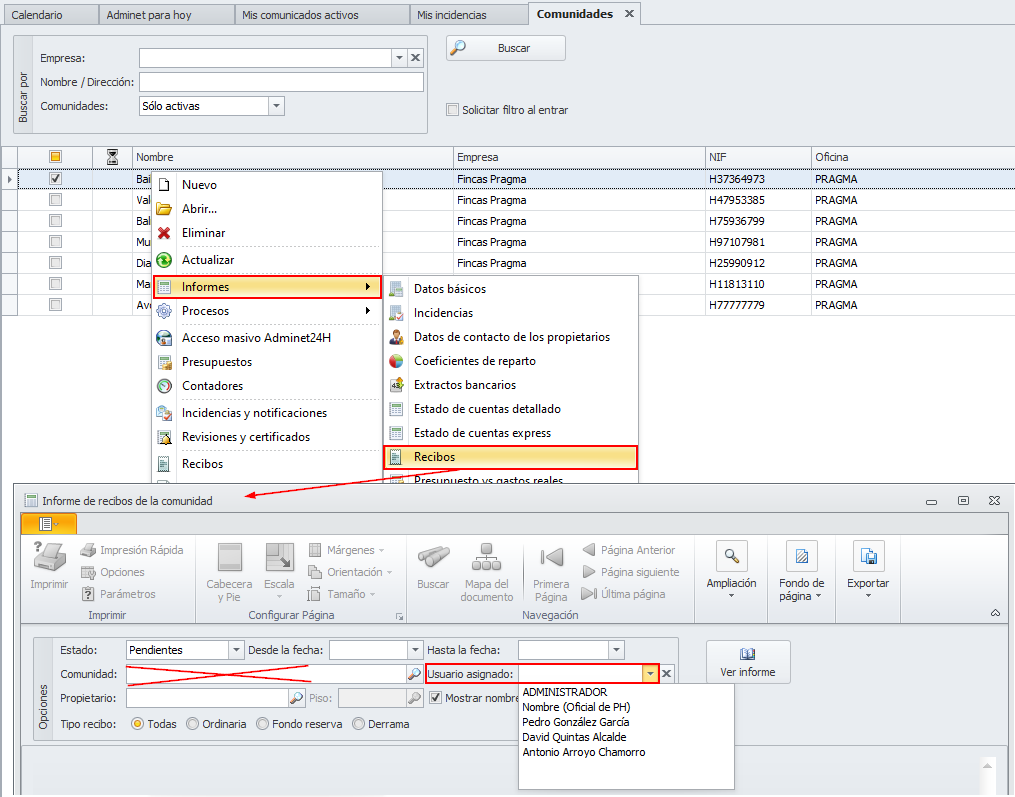The height and width of the screenshot is (797, 1015).
Task: Choose Procesos in the context menu
Action: click(267, 311)
